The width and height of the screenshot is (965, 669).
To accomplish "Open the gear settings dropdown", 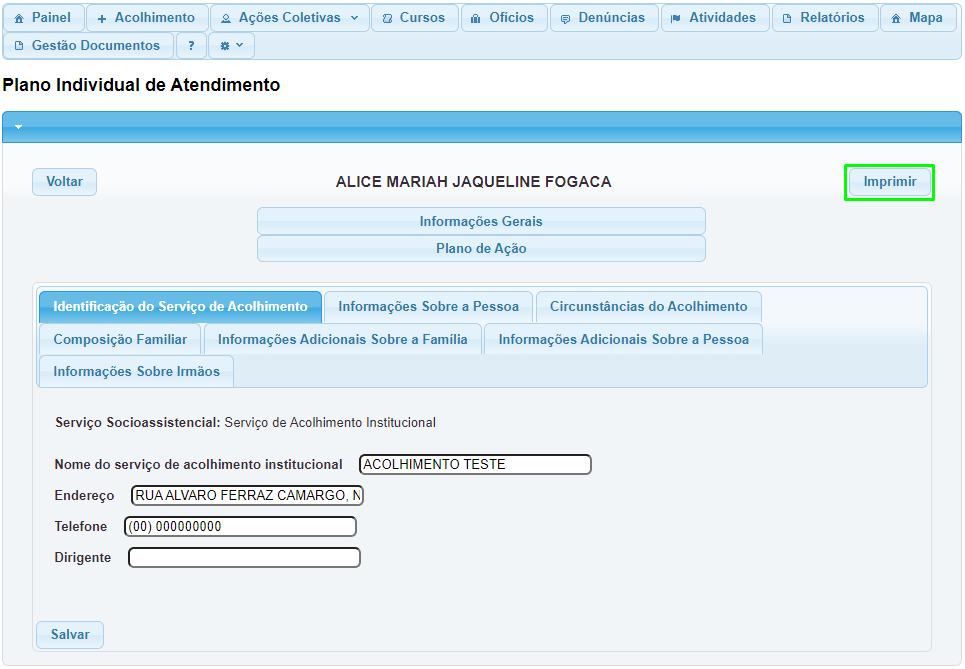I will 231,46.
